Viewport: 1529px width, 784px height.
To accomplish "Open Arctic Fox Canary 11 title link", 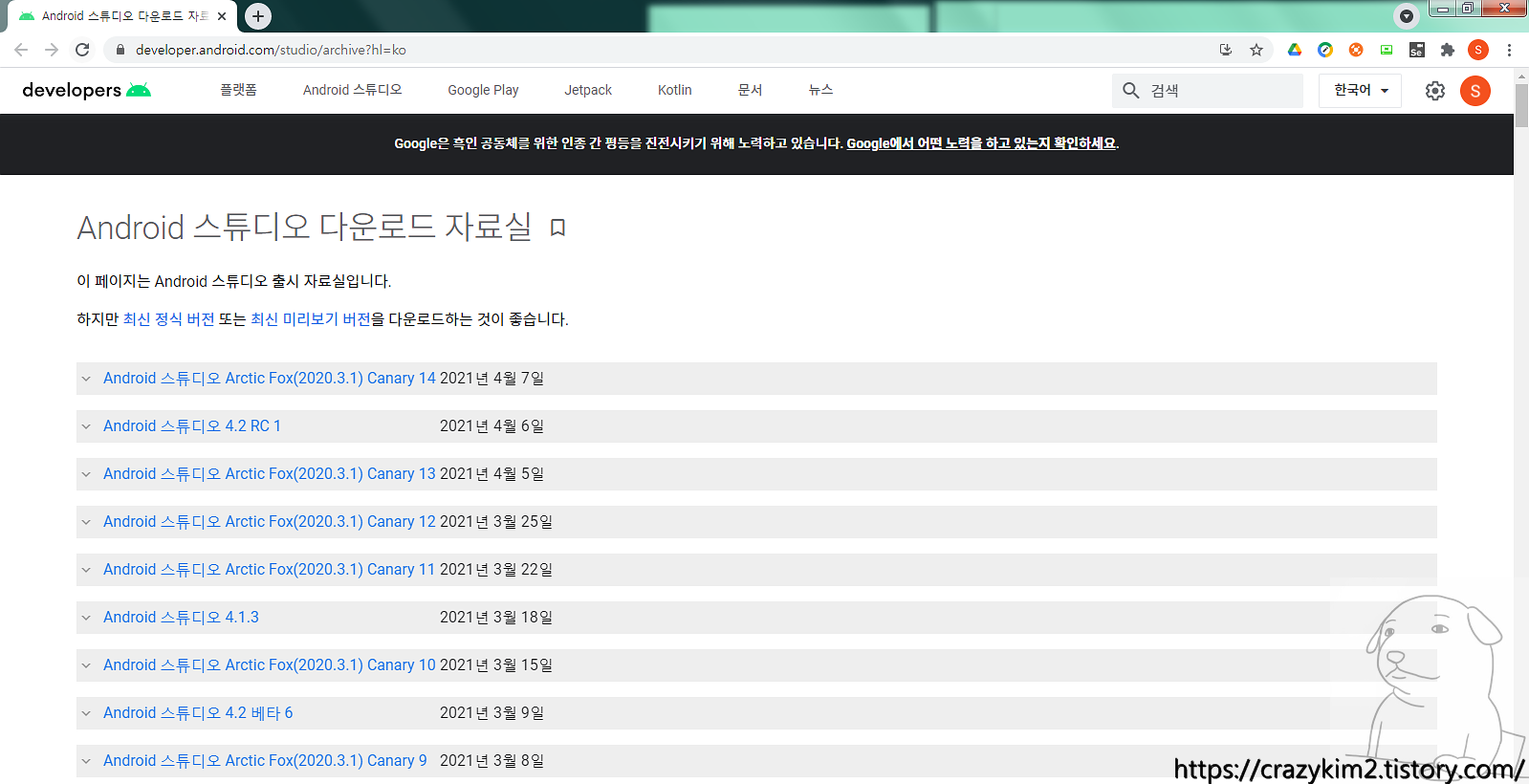I will tap(270, 570).
